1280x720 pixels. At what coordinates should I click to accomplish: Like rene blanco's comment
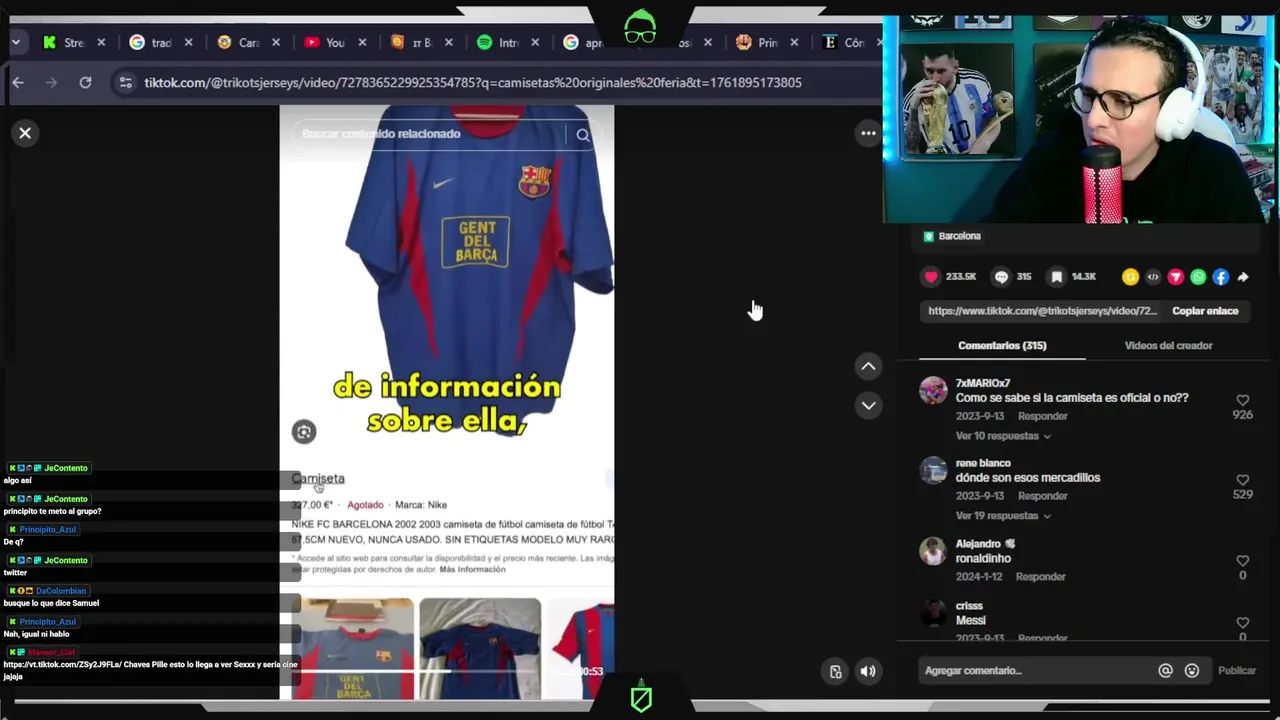pos(1242,480)
